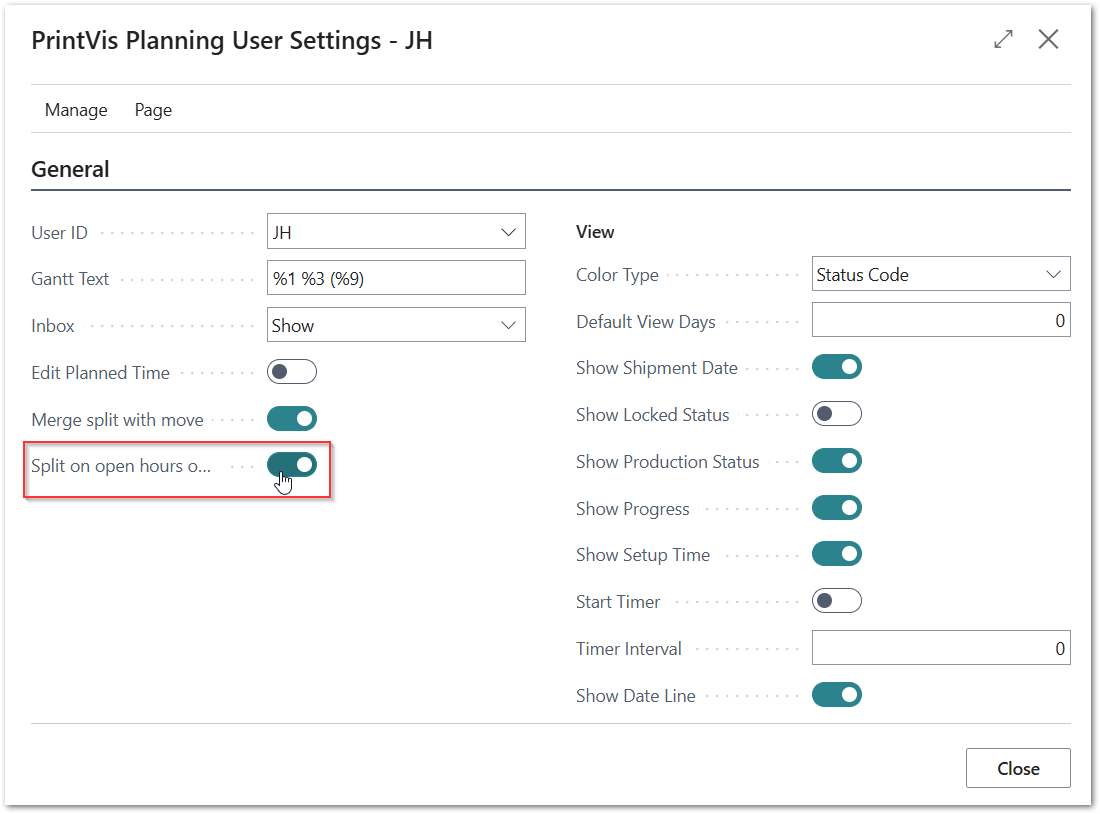This screenshot has height=814, width=1100.
Task: Turn off Show Shipment Date
Action: tap(837, 367)
